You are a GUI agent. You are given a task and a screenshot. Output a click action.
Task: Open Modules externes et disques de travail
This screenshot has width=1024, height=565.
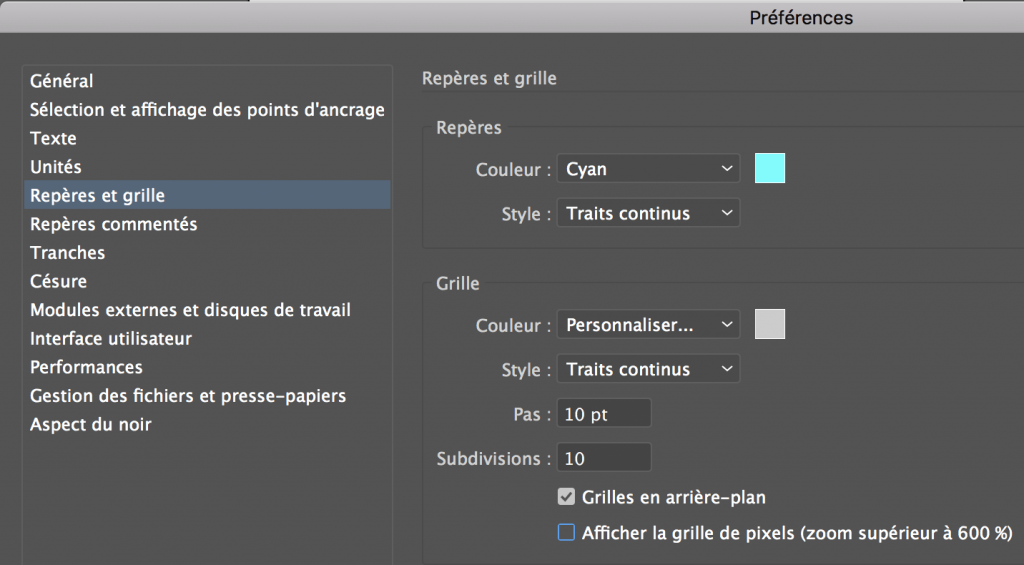click(190, 310)
